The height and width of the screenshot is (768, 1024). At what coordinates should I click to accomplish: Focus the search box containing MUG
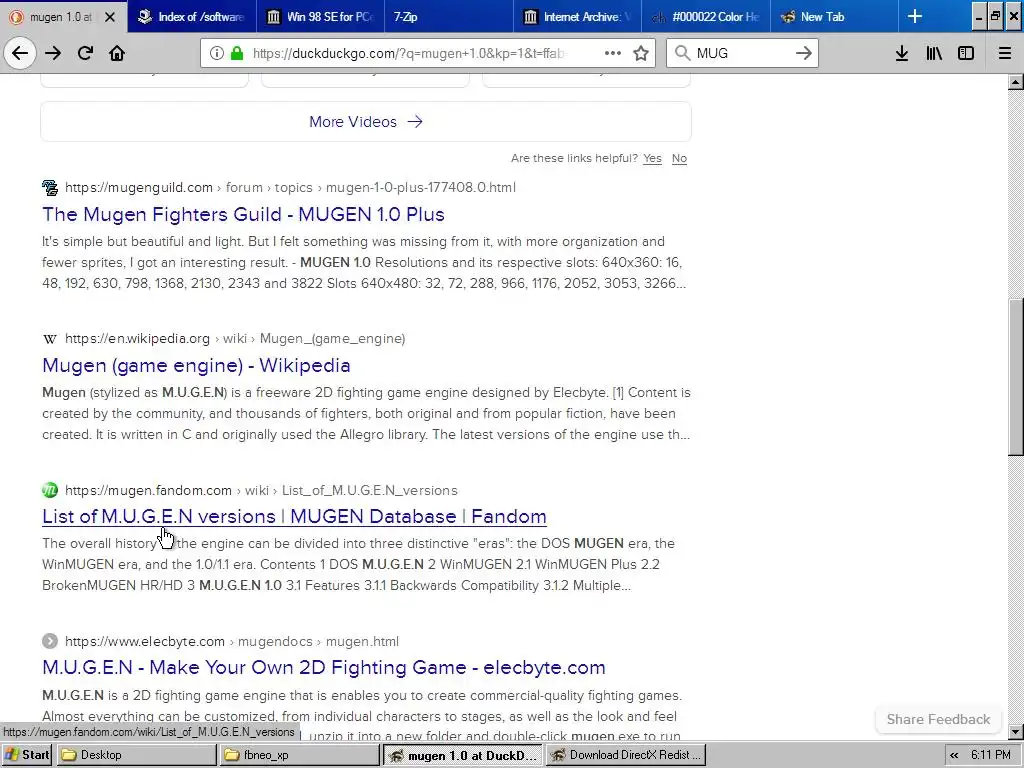click(743, 53)
